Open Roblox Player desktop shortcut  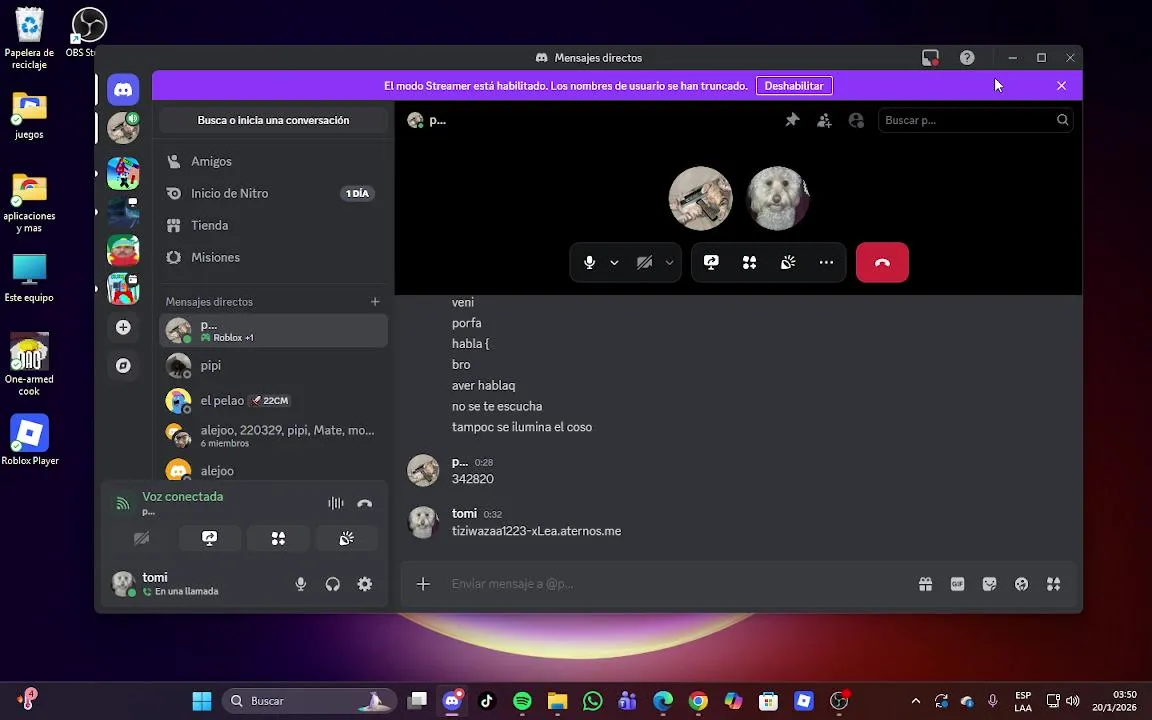point(29,440)
